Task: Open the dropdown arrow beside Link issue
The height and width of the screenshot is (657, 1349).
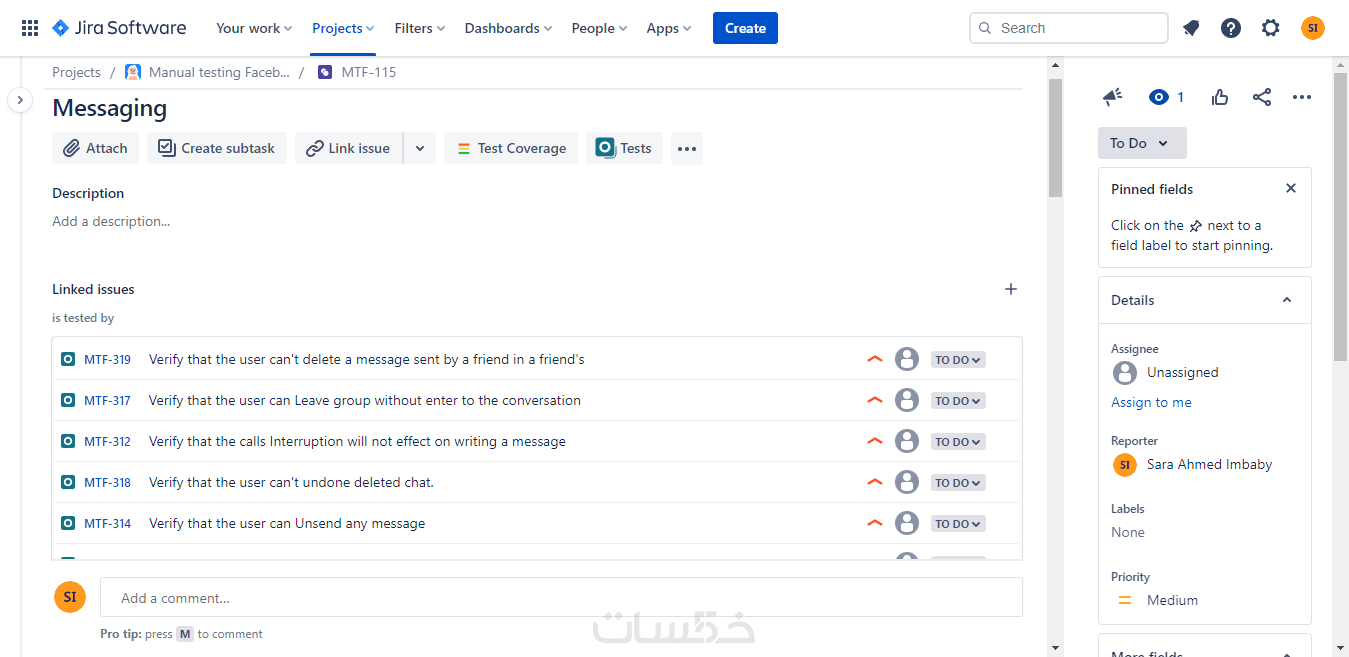Action: [420, 148]
